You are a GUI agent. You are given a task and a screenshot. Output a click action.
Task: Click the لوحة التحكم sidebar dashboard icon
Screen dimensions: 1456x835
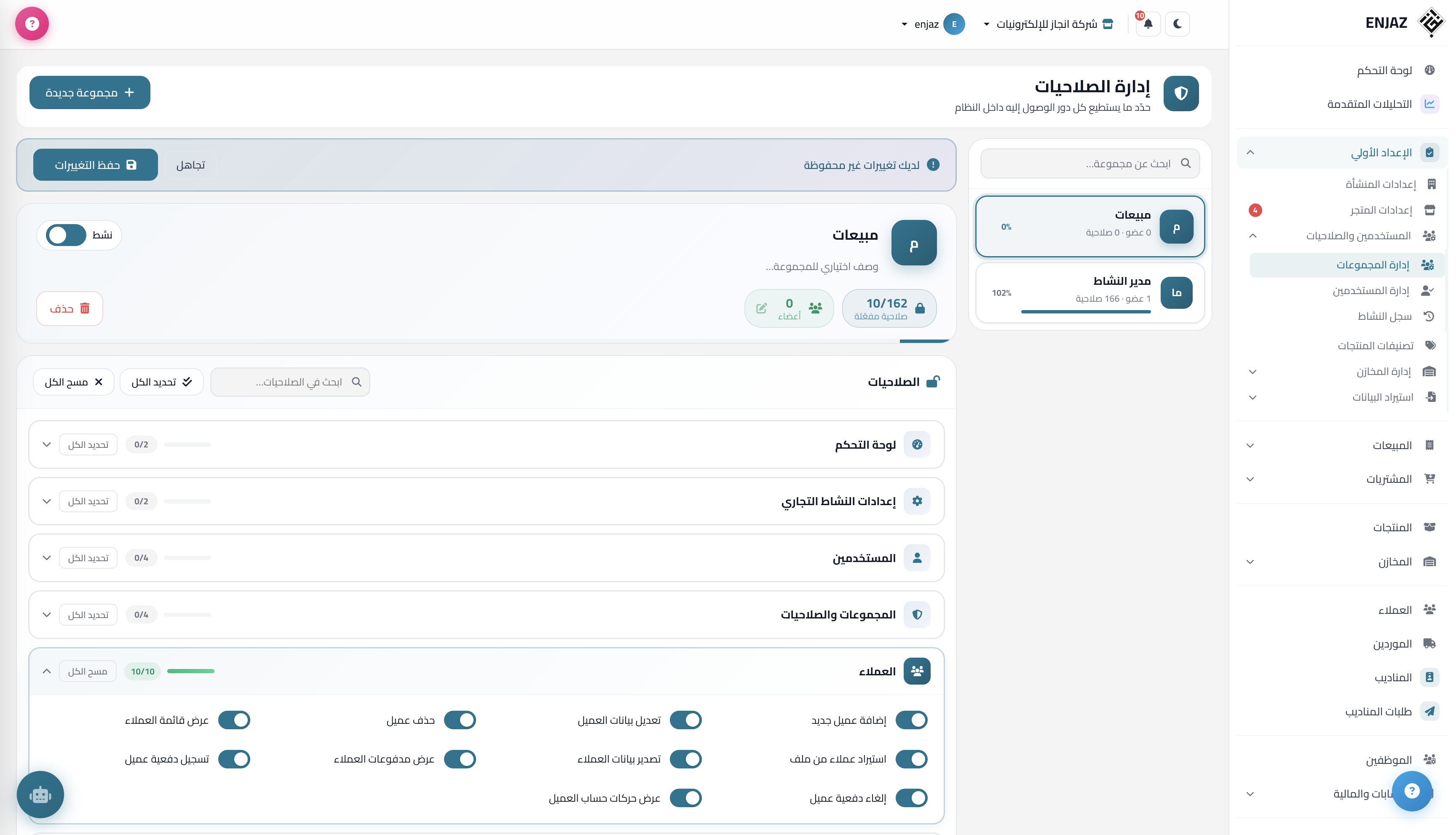1429,70
